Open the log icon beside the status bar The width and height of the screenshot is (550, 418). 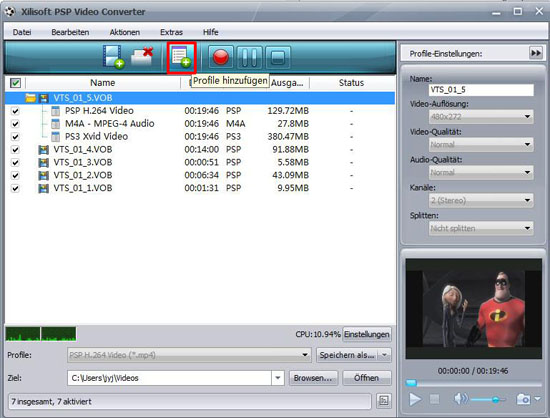coord(384,401)
